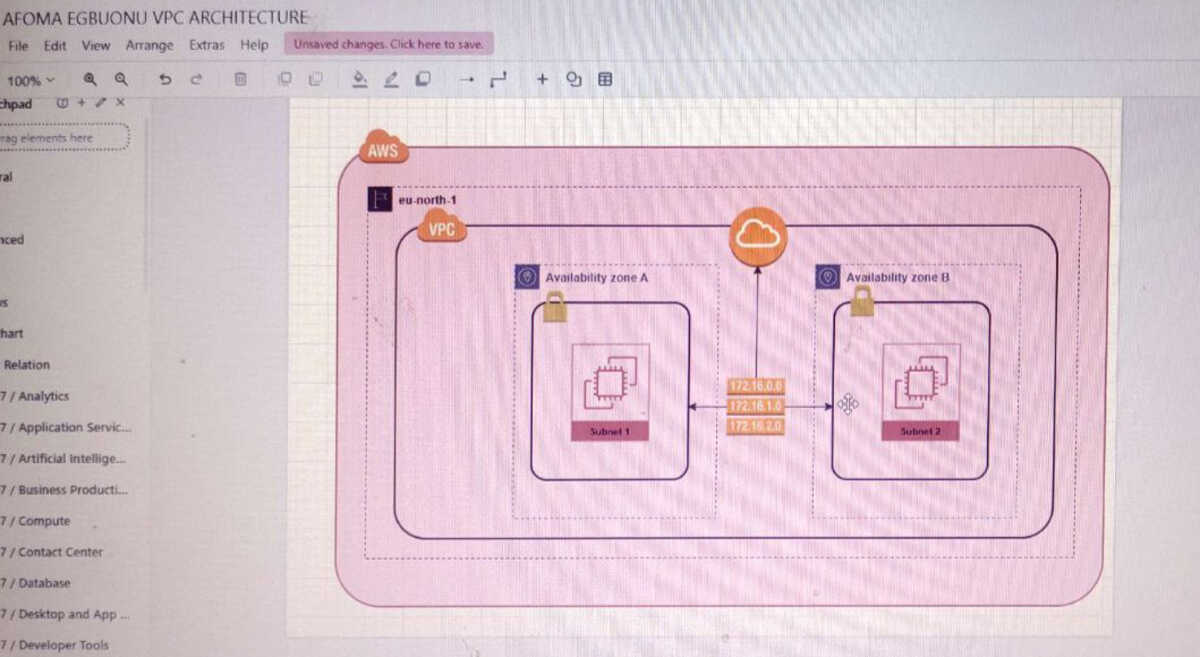
Task: Open the Help menu
Action: click(x=254, y=45)
